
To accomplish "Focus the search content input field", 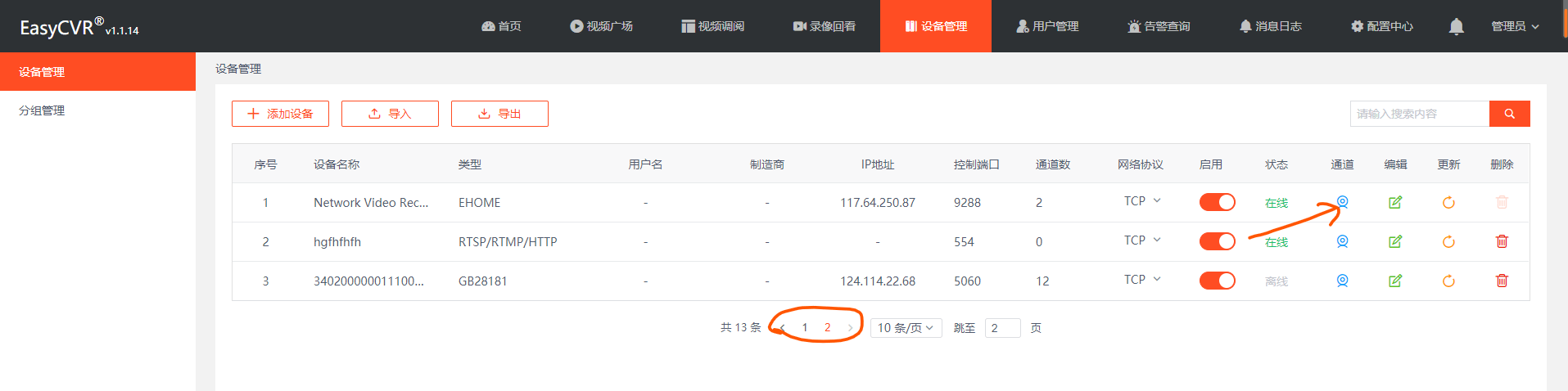I will pyautogui.click(x=1419, y=114).
